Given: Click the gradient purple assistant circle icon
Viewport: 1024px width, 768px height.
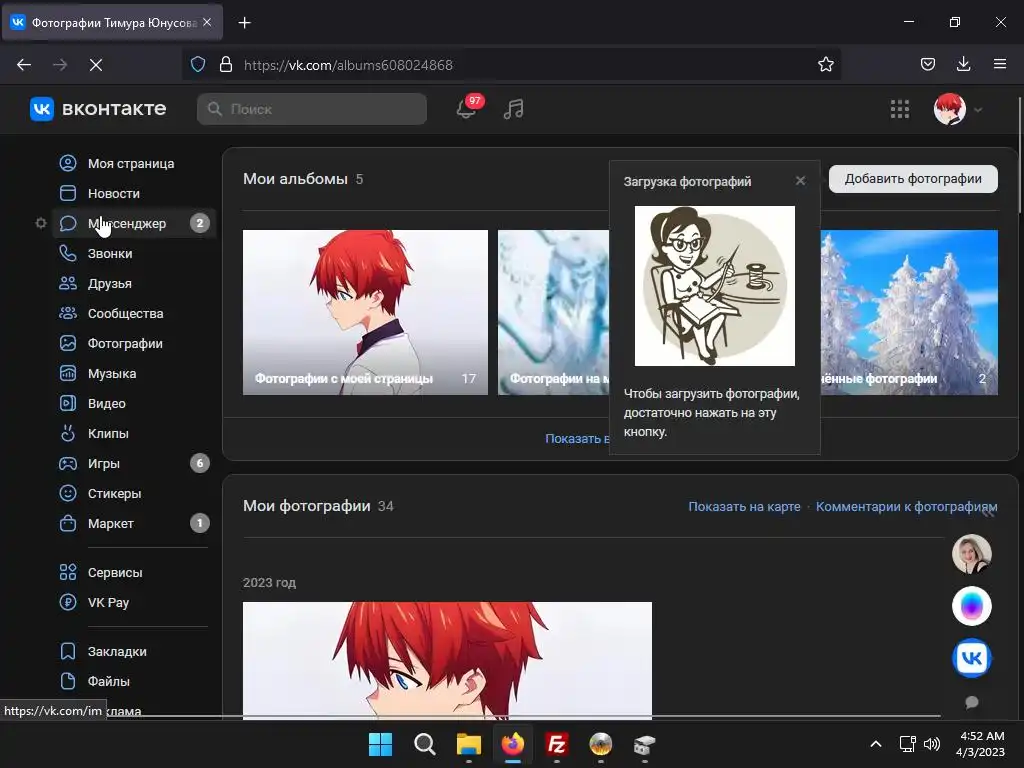Looking at the screenshot, I should [x=972, y=606].
